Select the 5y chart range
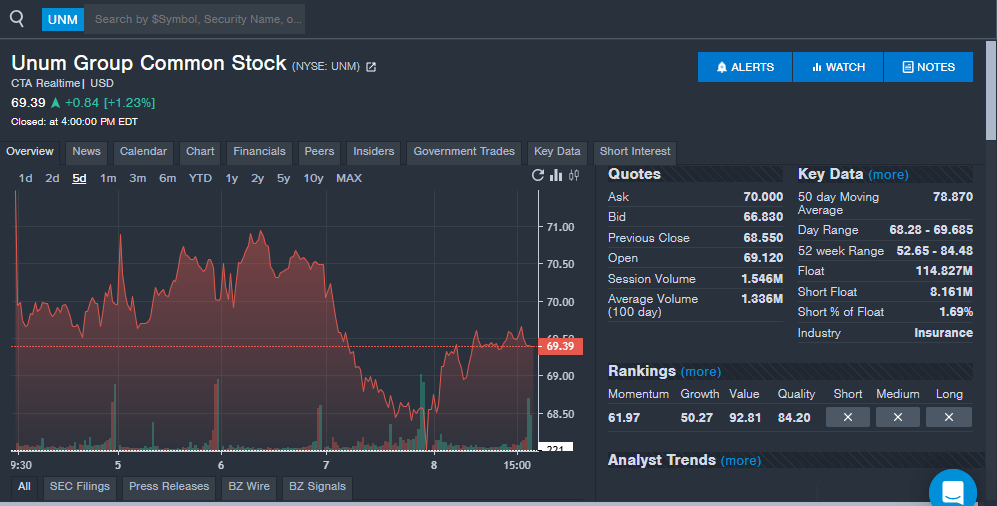The width and height of the screenshot is (997, 506). point(284,178)
